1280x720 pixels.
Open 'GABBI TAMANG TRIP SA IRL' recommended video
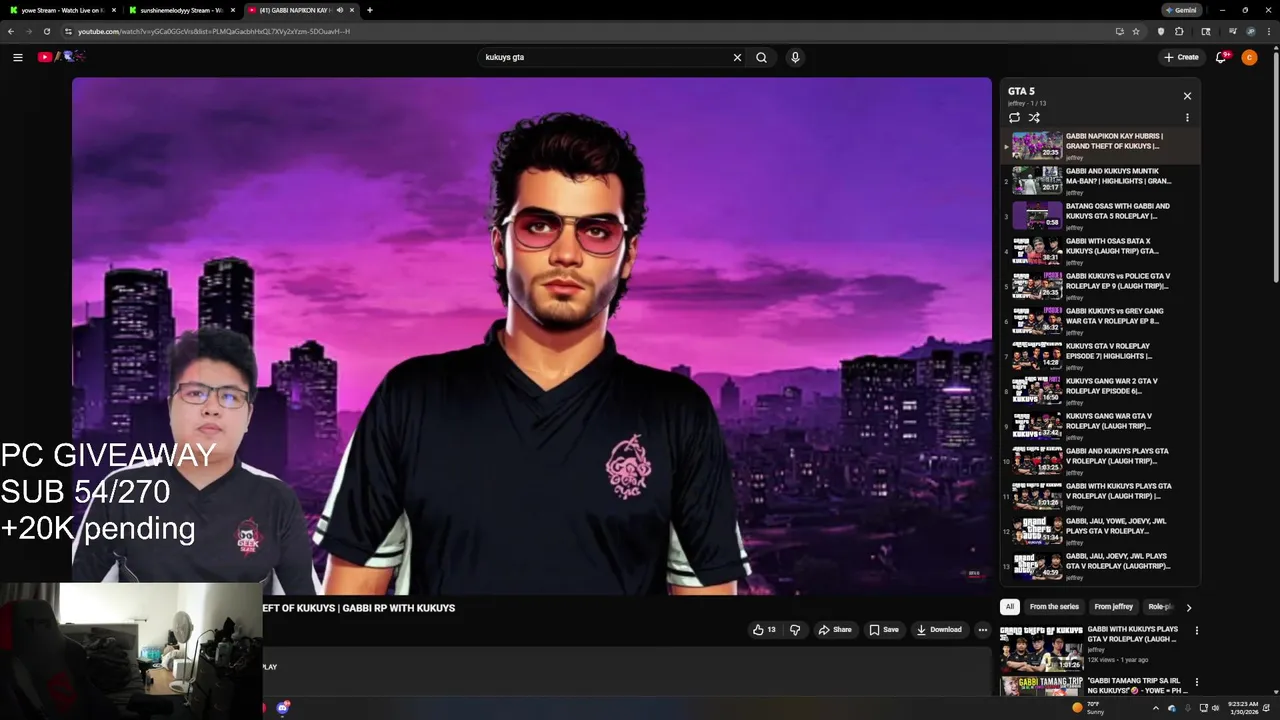[1137, 685]
